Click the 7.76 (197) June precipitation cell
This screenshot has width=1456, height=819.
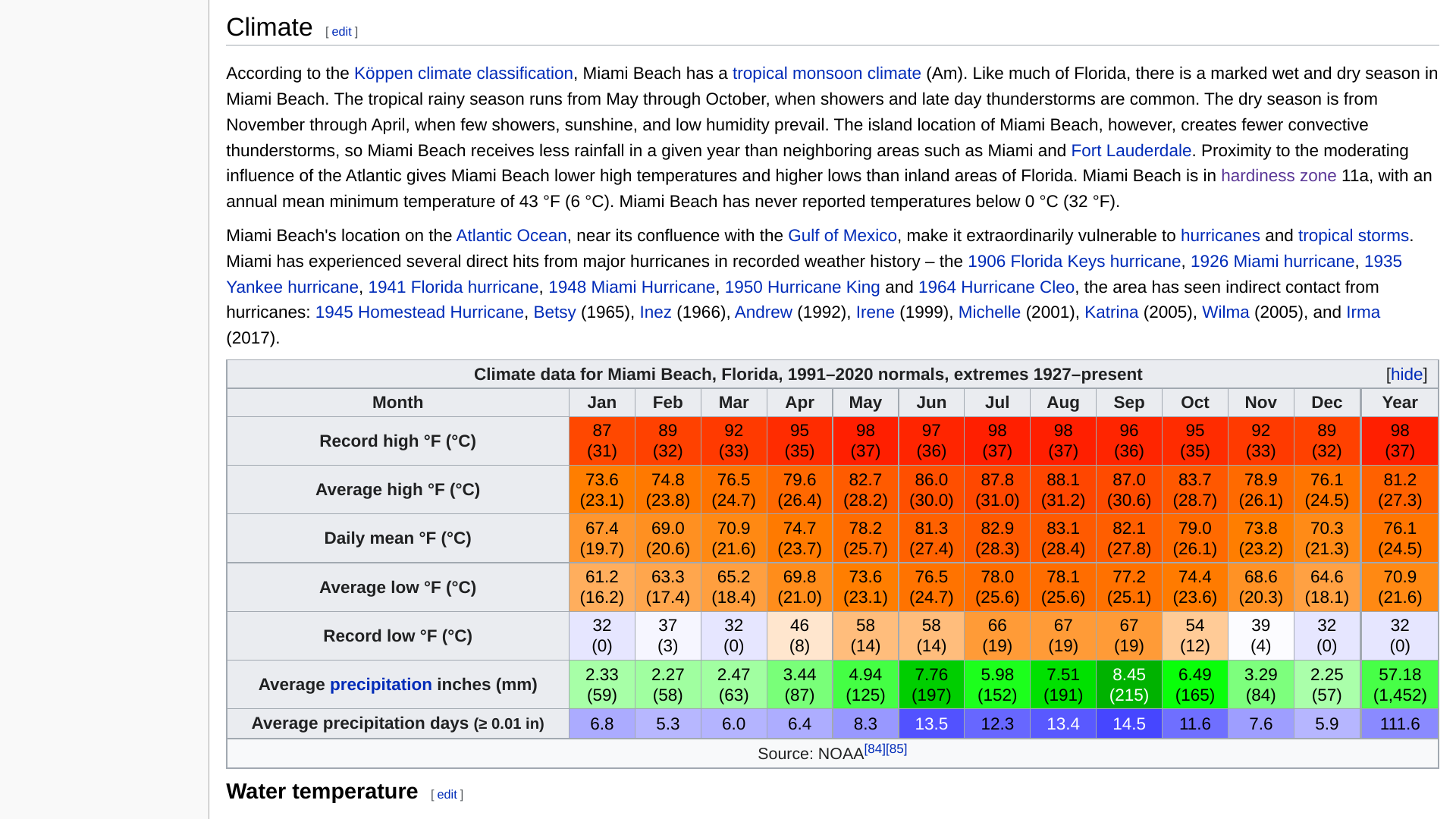click(931, 685)
